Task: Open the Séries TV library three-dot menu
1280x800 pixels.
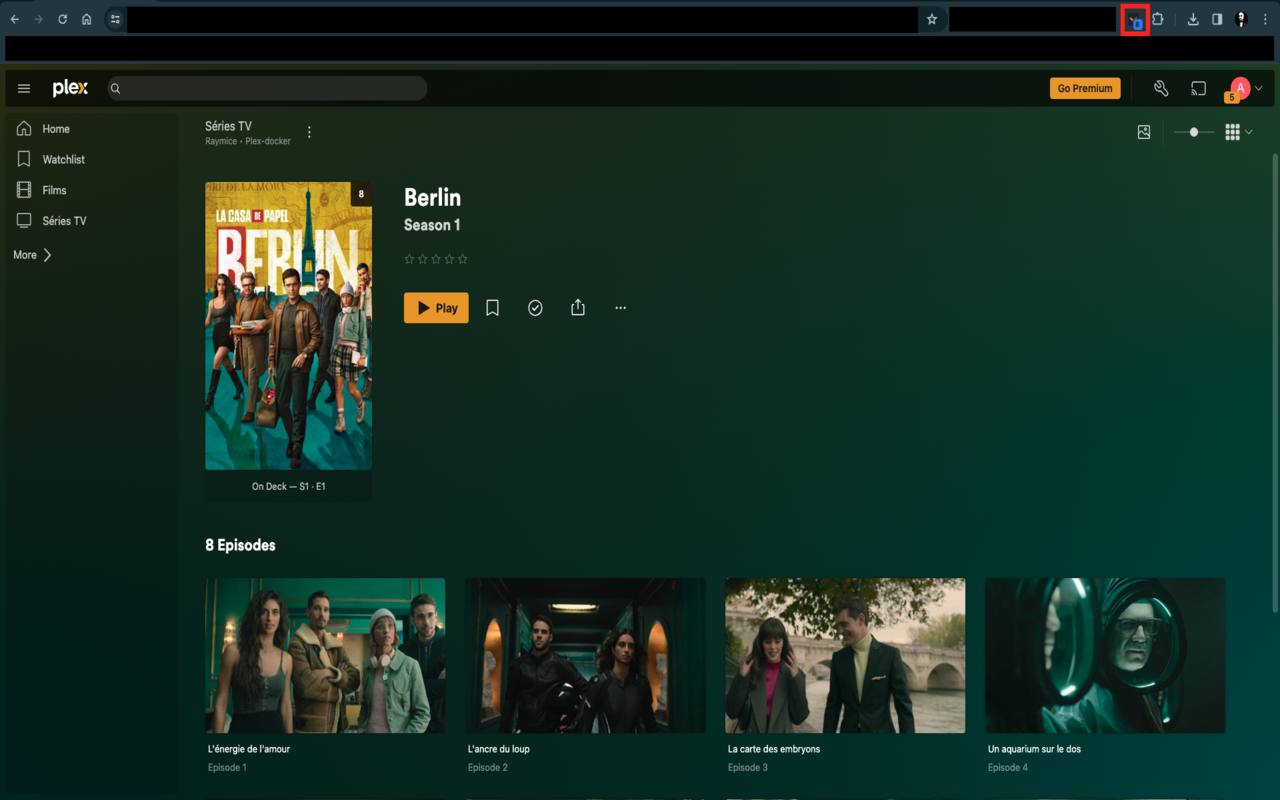Action: tap(309, 132)
